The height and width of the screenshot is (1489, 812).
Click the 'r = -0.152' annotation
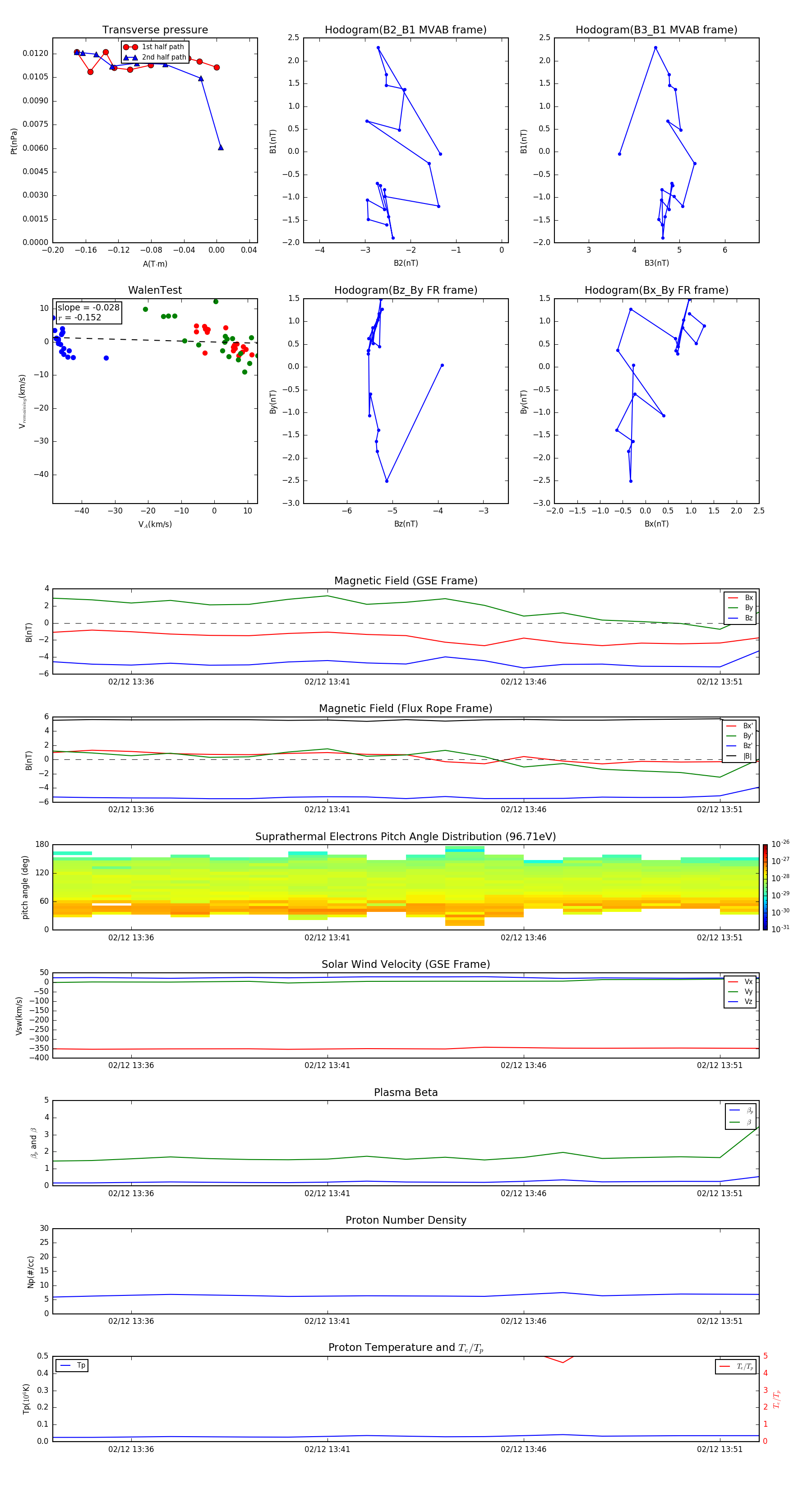pos(80,317)
